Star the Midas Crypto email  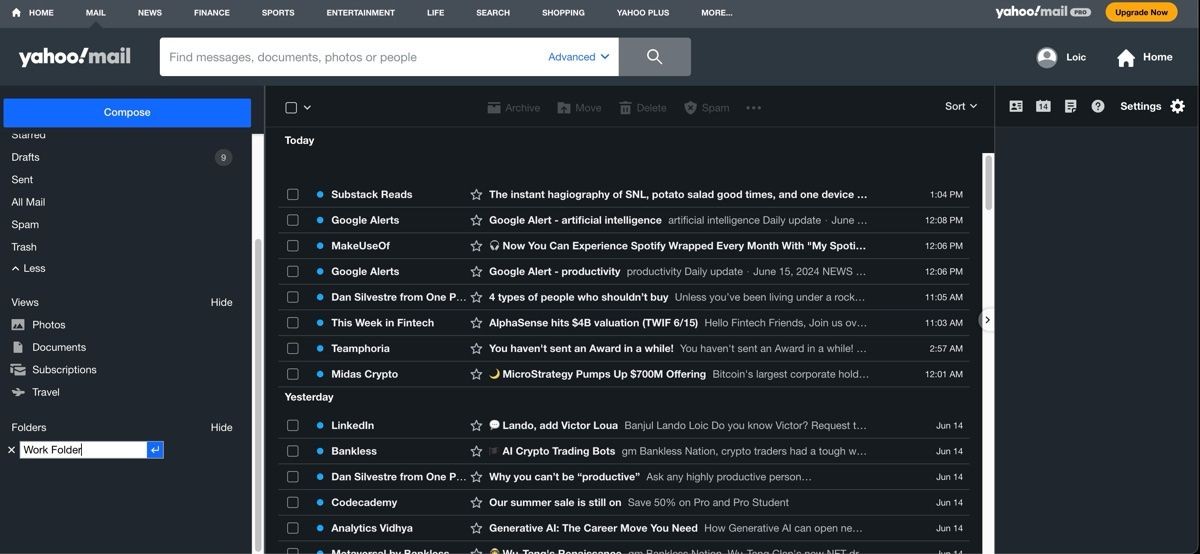[476, 374]
